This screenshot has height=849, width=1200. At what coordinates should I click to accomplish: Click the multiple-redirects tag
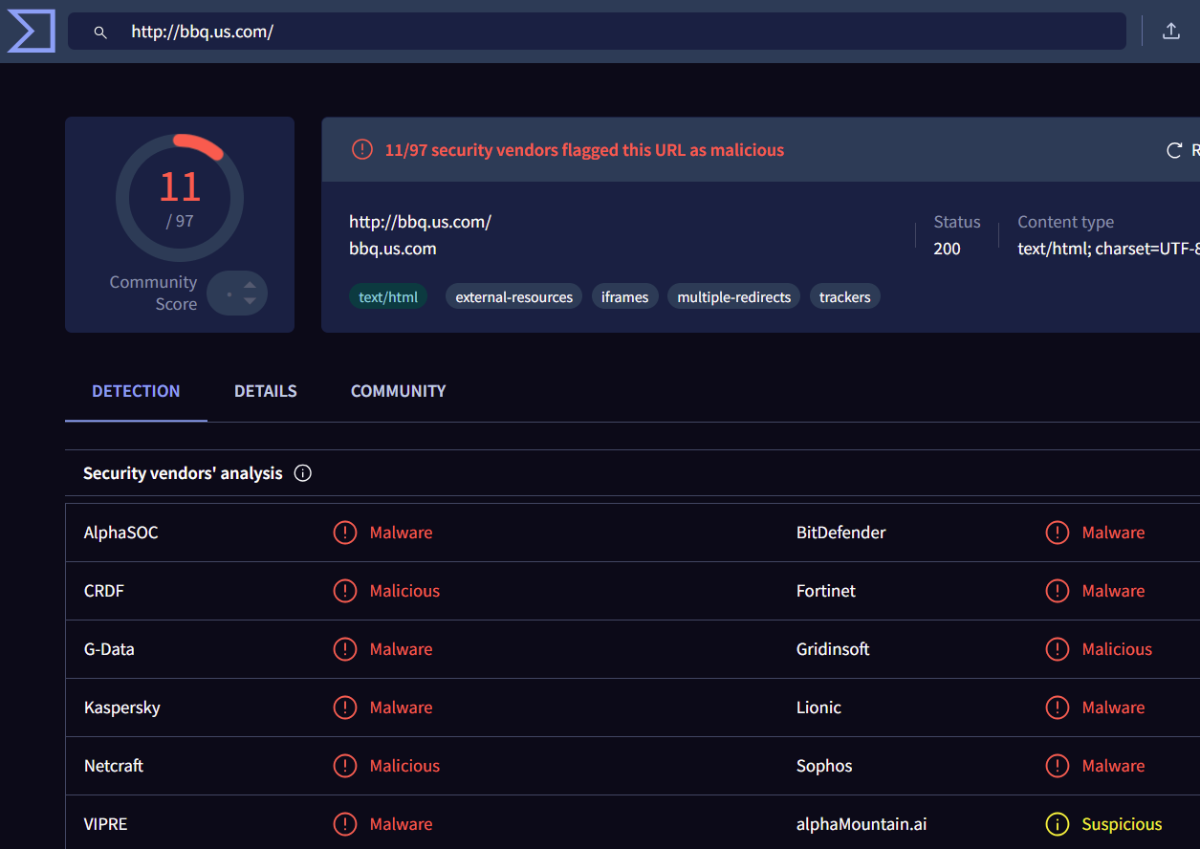734,297
